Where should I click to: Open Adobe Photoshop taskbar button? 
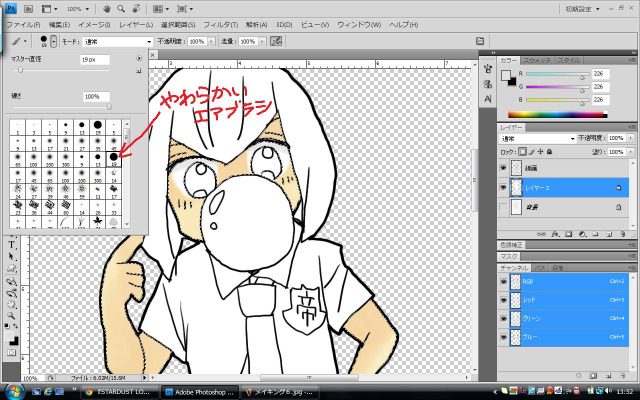(202, 390)
